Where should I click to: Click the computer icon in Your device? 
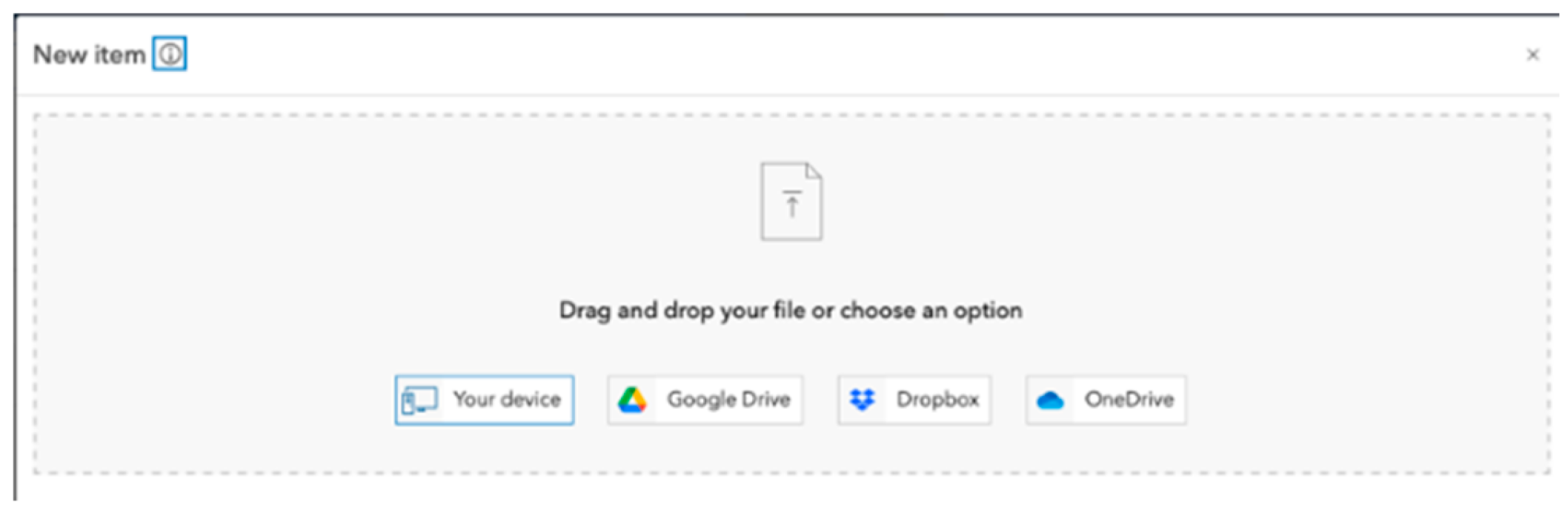(x=419, y=400)
